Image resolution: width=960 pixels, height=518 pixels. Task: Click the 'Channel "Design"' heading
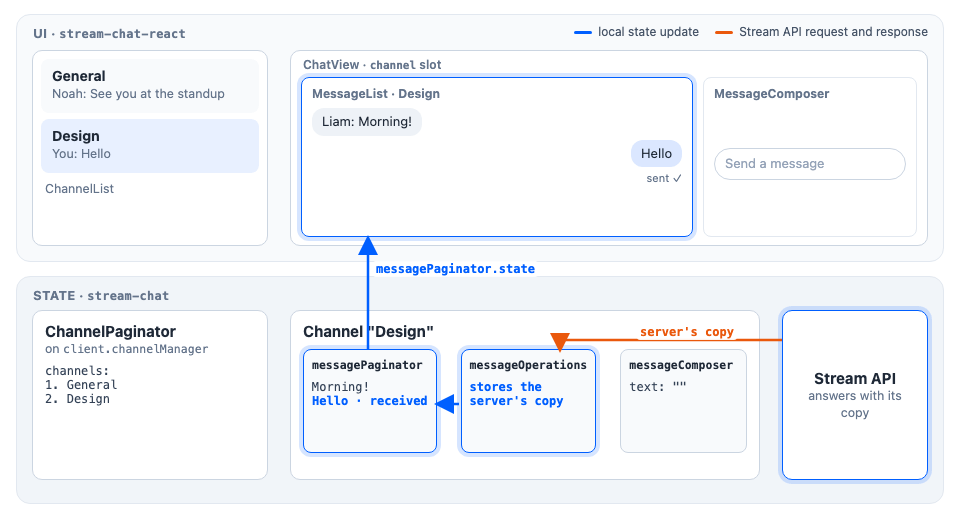point(369,332)
